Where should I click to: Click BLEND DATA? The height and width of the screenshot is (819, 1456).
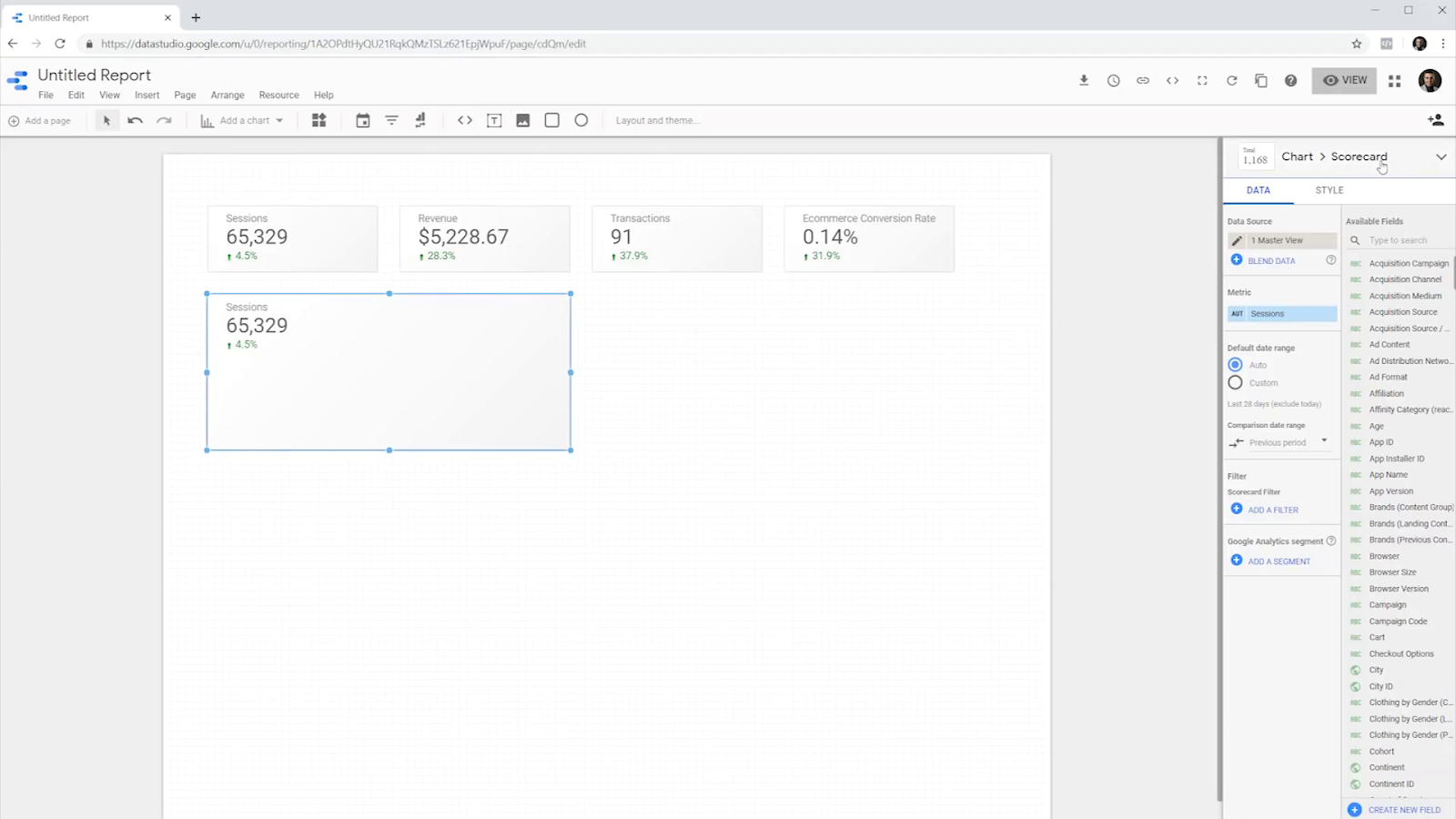(x=1263, y=260)
